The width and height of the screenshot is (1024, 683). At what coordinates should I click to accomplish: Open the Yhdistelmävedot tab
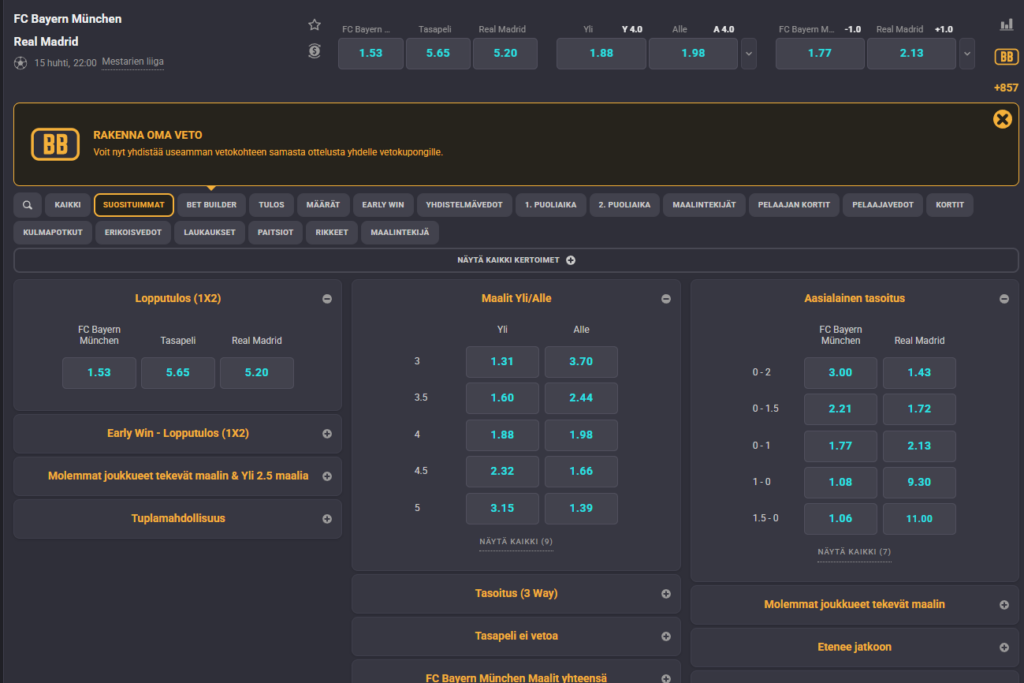click(x=464, y=205)
